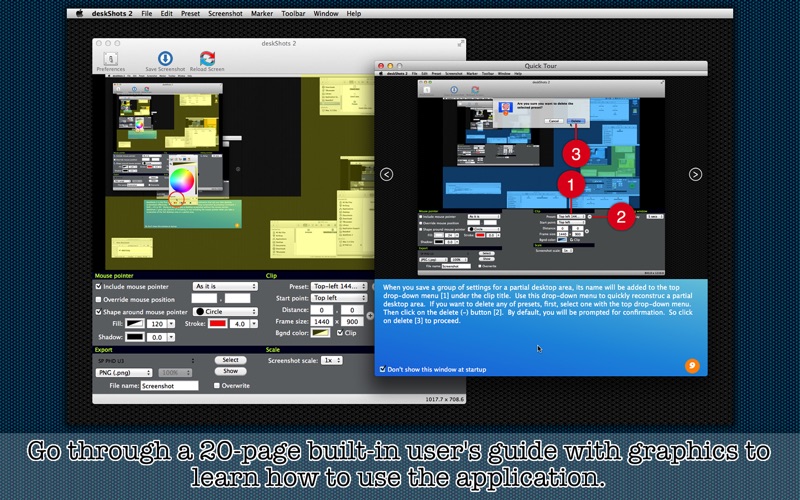Open the Marker menu
The image size is (800, 500).
tap(262, 14)
